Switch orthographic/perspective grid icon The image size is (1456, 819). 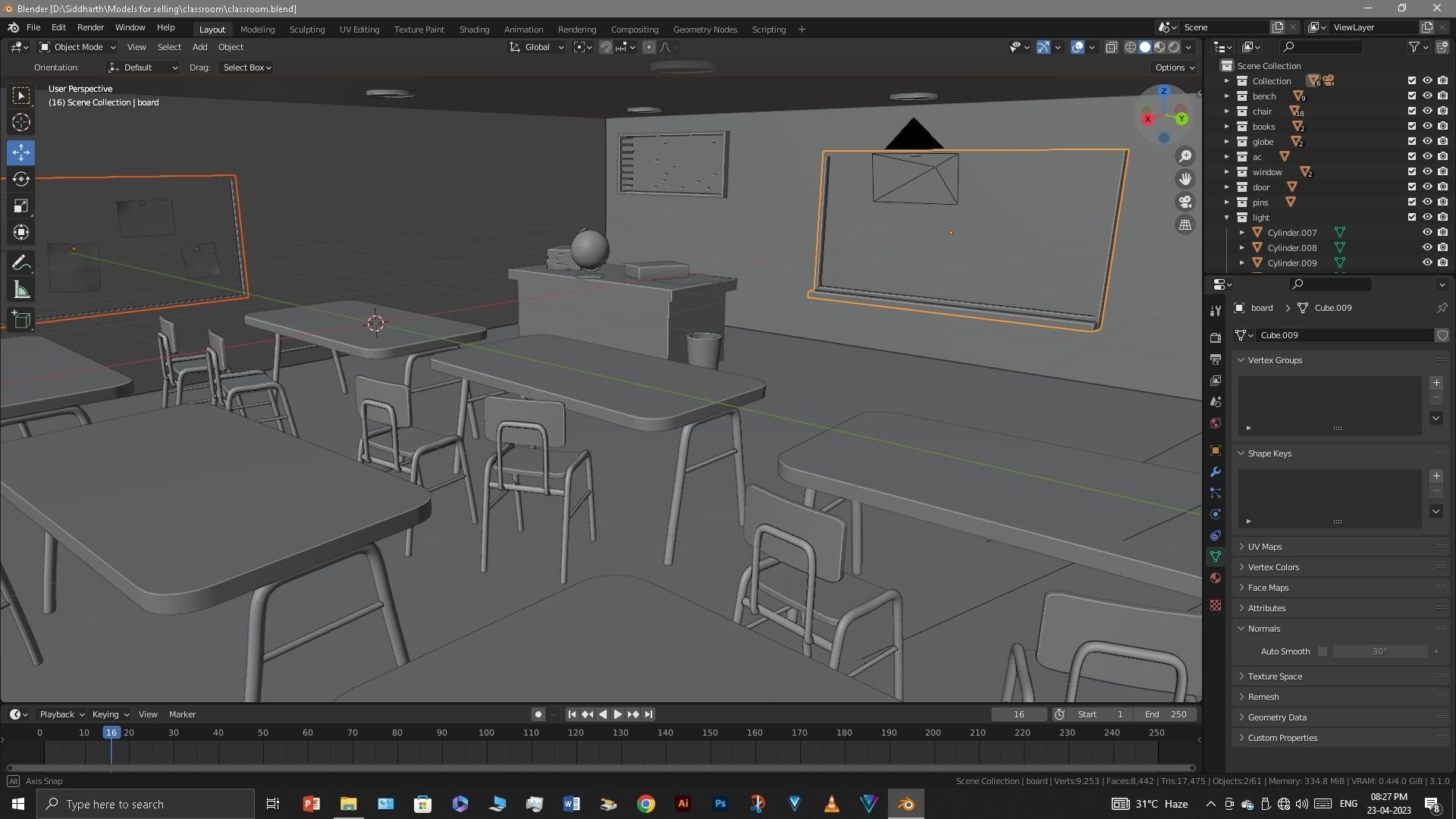1185,224
